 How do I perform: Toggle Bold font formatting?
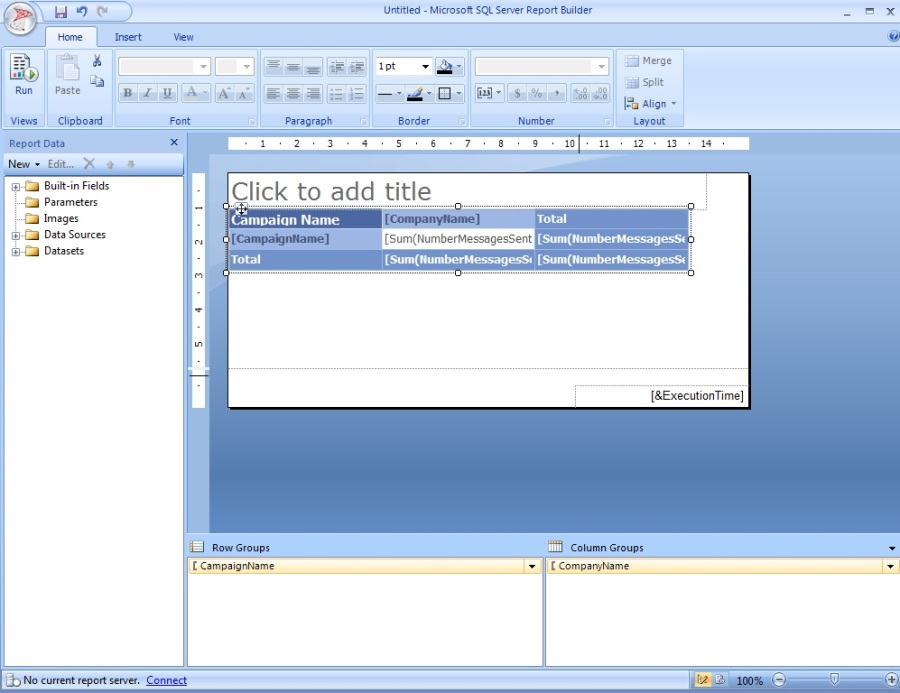(127, 93)
